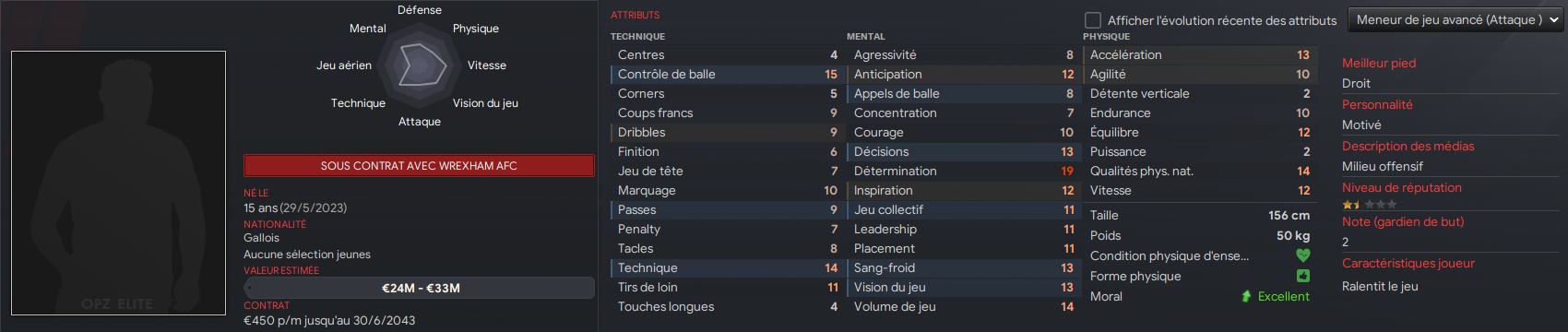This screenshot has height=332, width=1568.
Task: Click the Sous contrat avec Wrexham AFC banner
Action: [419, 166]
